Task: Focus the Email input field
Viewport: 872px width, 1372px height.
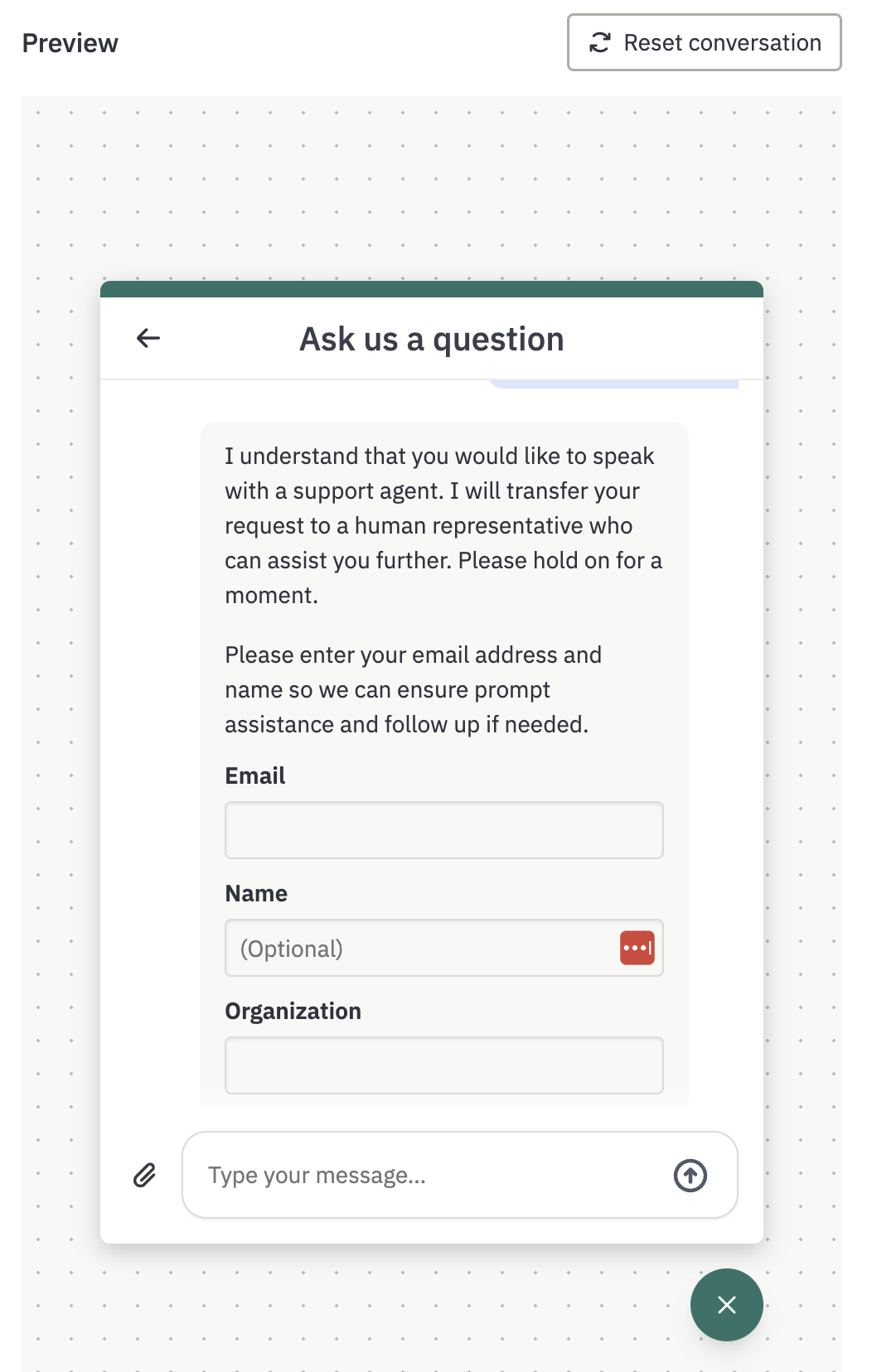Action: coord(444,830)
